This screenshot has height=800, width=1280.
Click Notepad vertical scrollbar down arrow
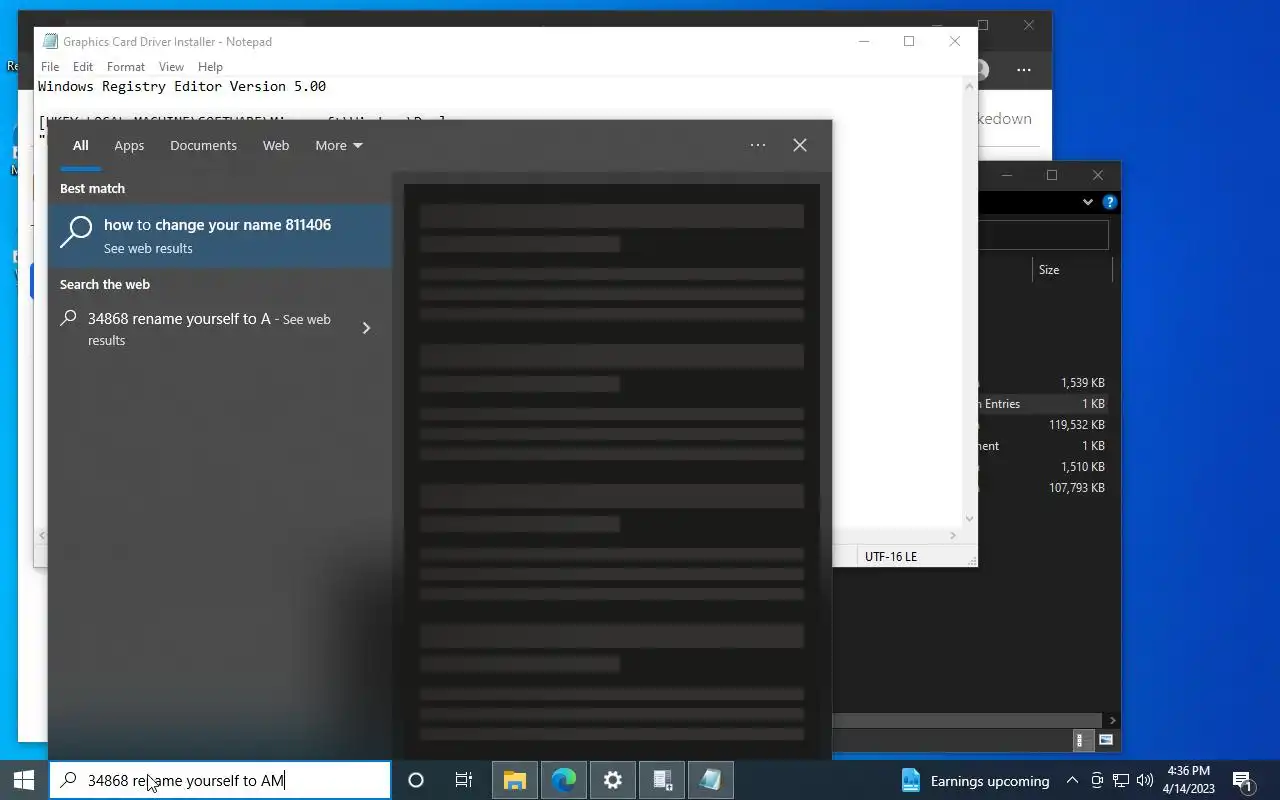click(x=969, y=519)
